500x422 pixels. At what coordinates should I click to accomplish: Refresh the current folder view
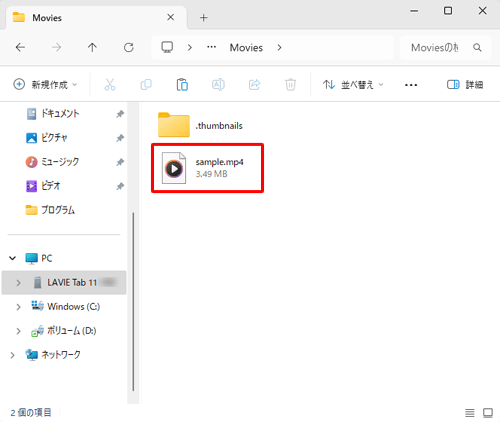[129, 48]
